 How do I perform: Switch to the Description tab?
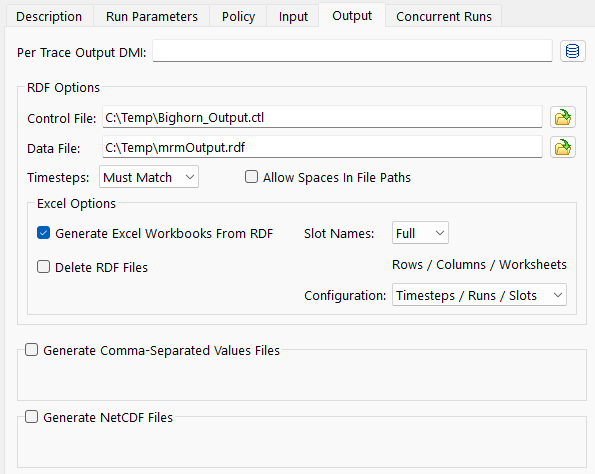[49, 17]
